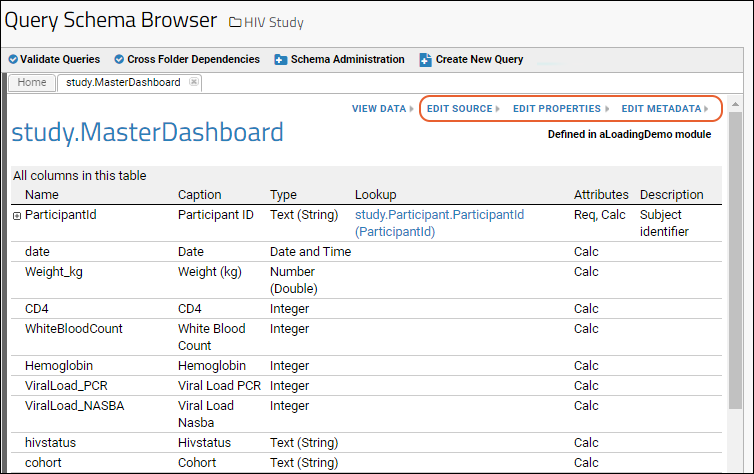
Task: Click the Validate Queries checkmark icon
Action: [13, 60]
